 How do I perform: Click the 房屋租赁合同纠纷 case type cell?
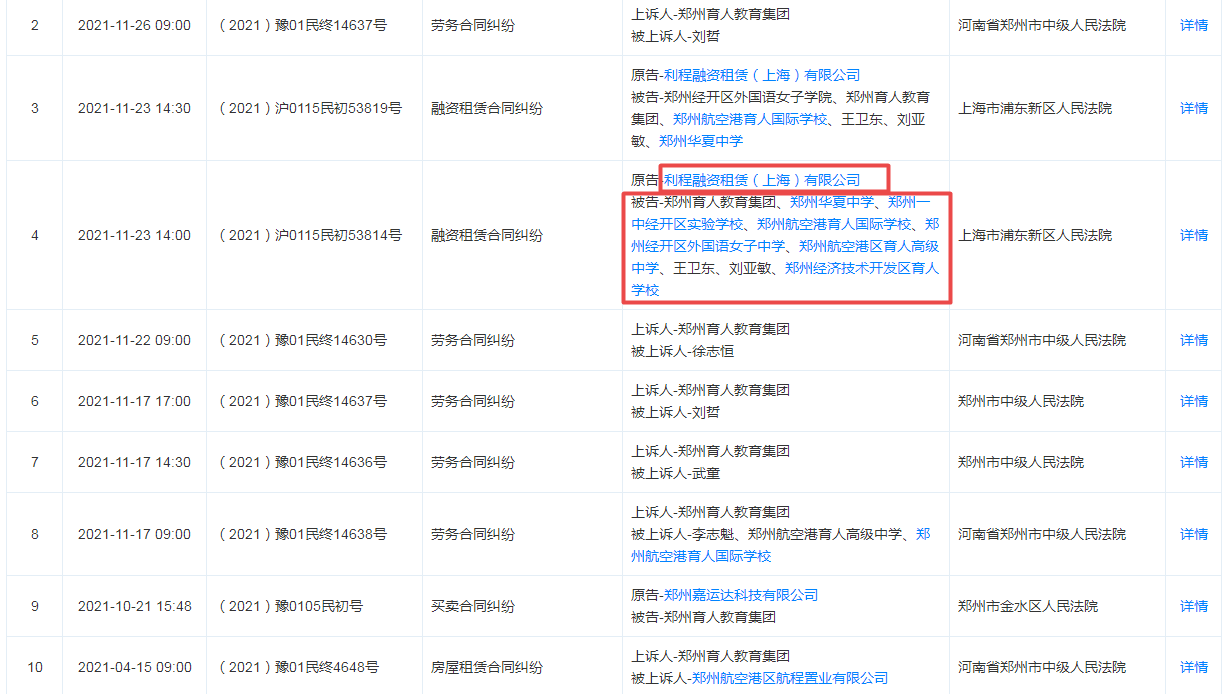point(487,667)
